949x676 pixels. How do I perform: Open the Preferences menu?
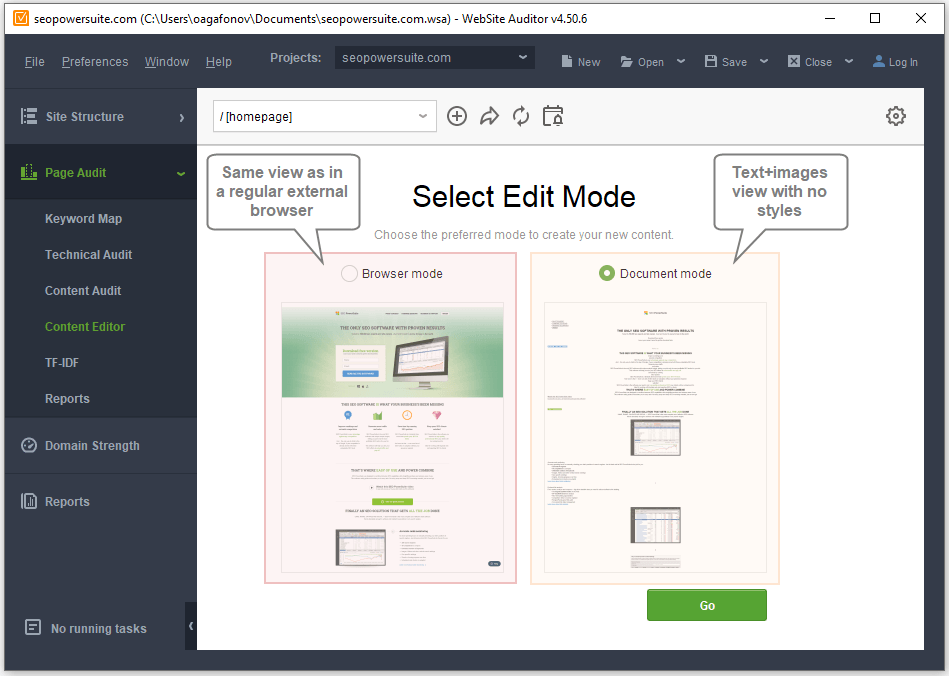(95, 62)
